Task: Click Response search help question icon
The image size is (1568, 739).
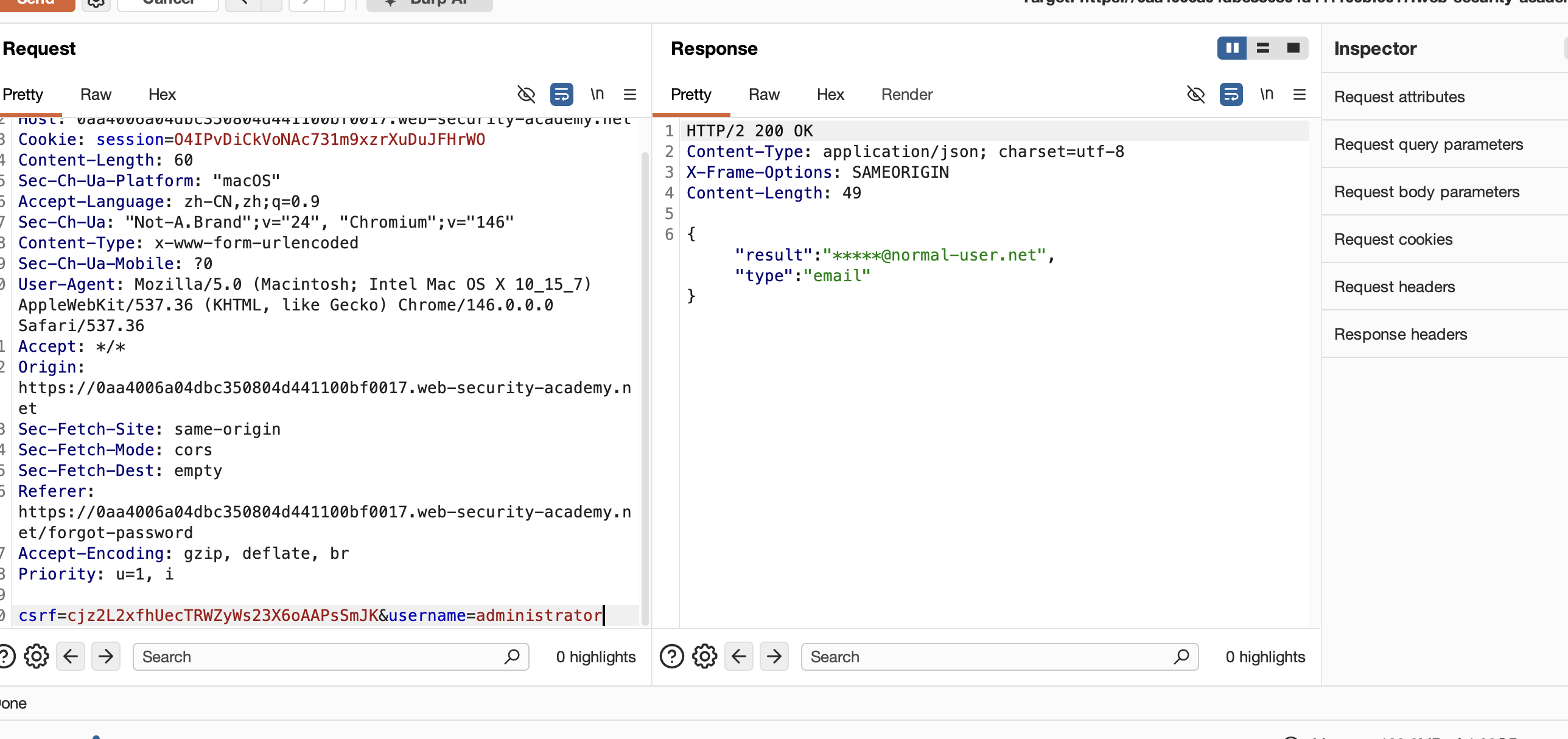Action: tap(672, 657)
